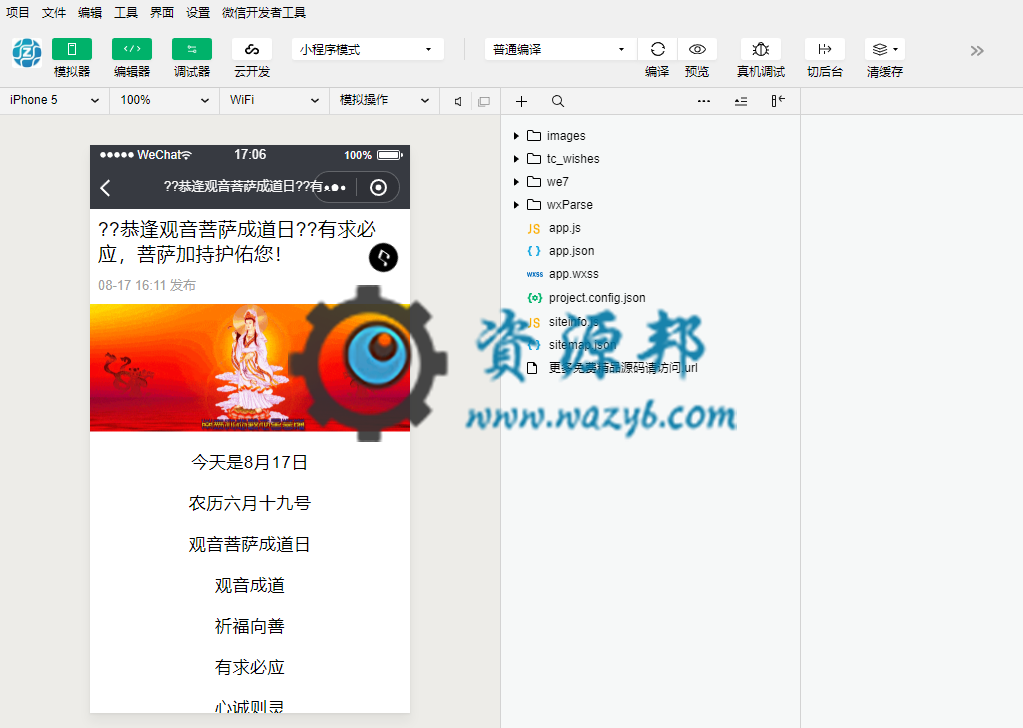Open the 微信开发者工具 menu
Viewport: 1023px width, 728px height.
(264, 12)
